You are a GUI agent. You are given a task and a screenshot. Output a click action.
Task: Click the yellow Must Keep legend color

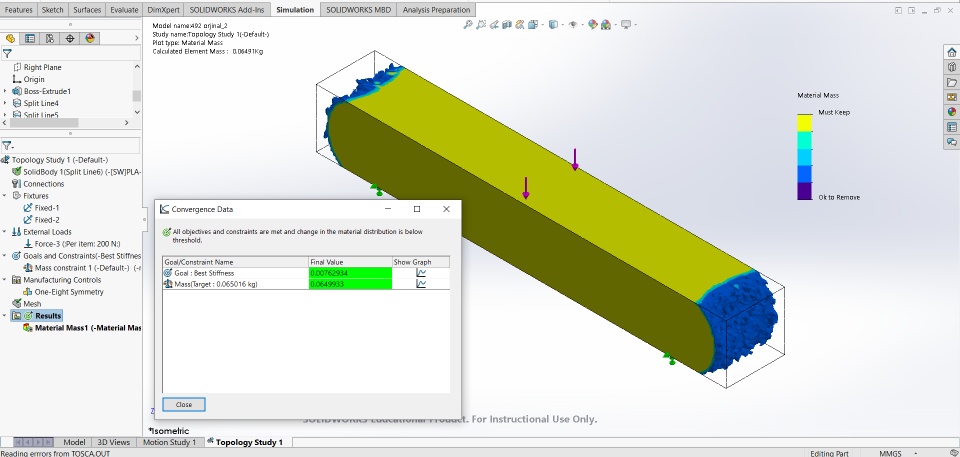[x=804, y=123]
